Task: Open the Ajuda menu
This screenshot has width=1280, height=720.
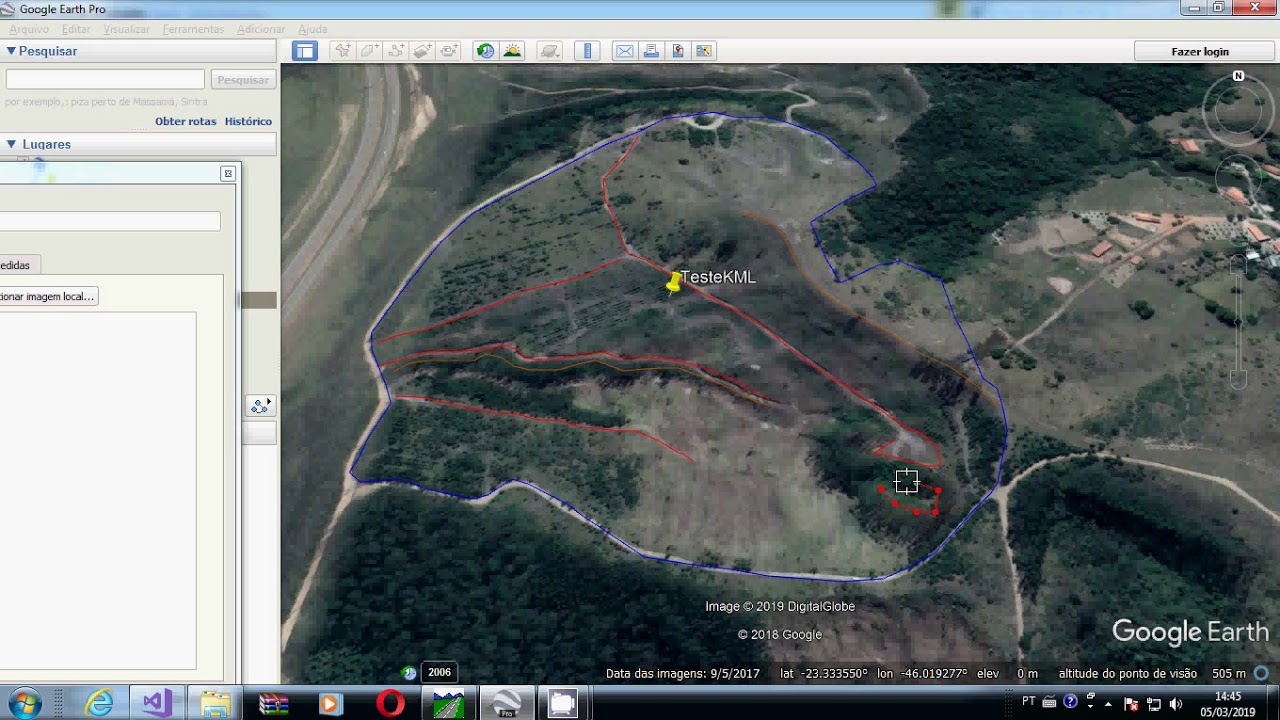Action: 312,29
